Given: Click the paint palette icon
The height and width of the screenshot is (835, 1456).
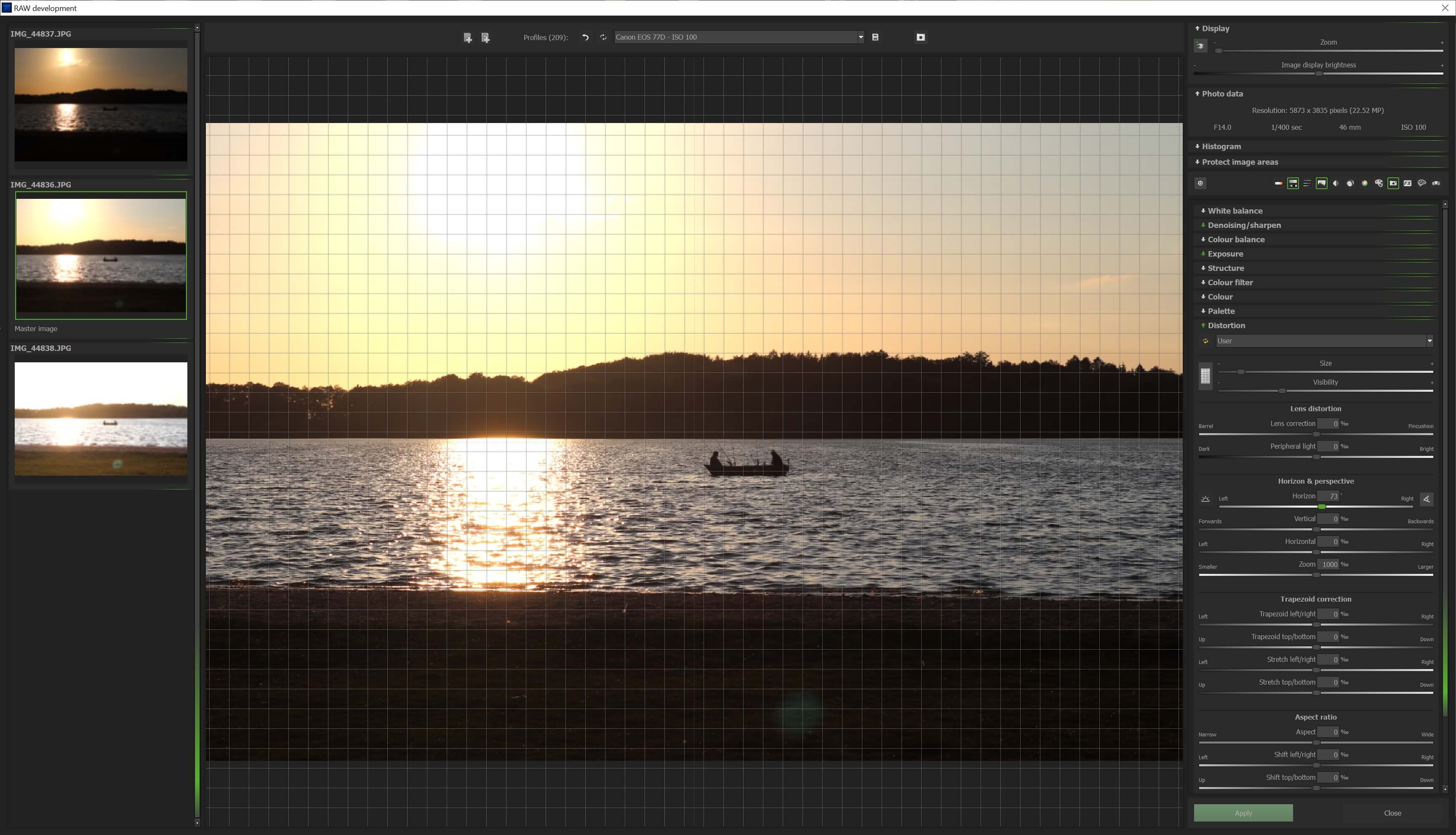Looking at the screenshot, I should (1379, 184).
